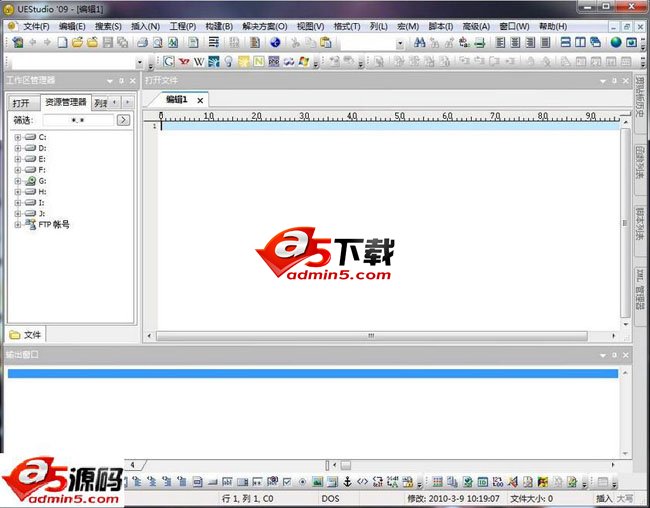The image size is (650, 508).
Task: Pin the workspace manager panel with the pushpin
Action: [121, 80]
